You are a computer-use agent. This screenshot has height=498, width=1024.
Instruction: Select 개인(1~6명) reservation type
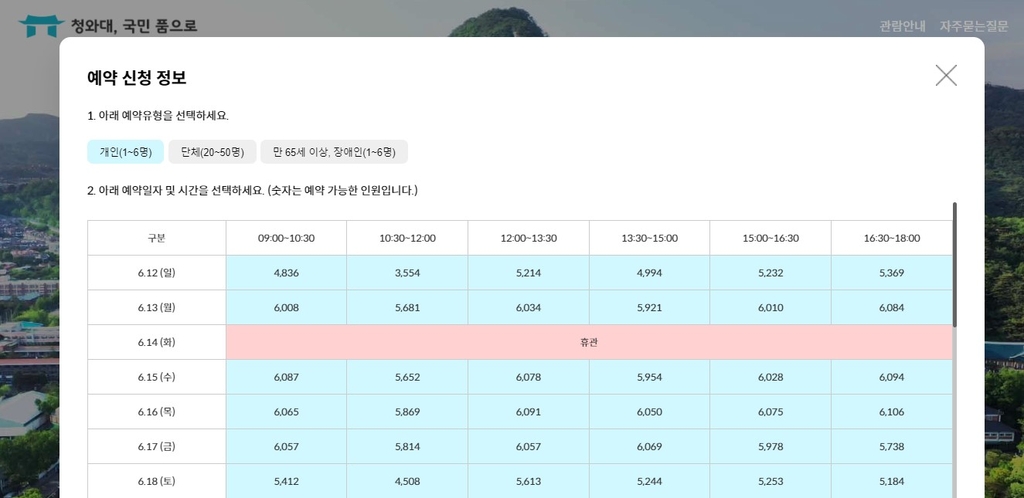pyautogui.click(x=125, y=152)
